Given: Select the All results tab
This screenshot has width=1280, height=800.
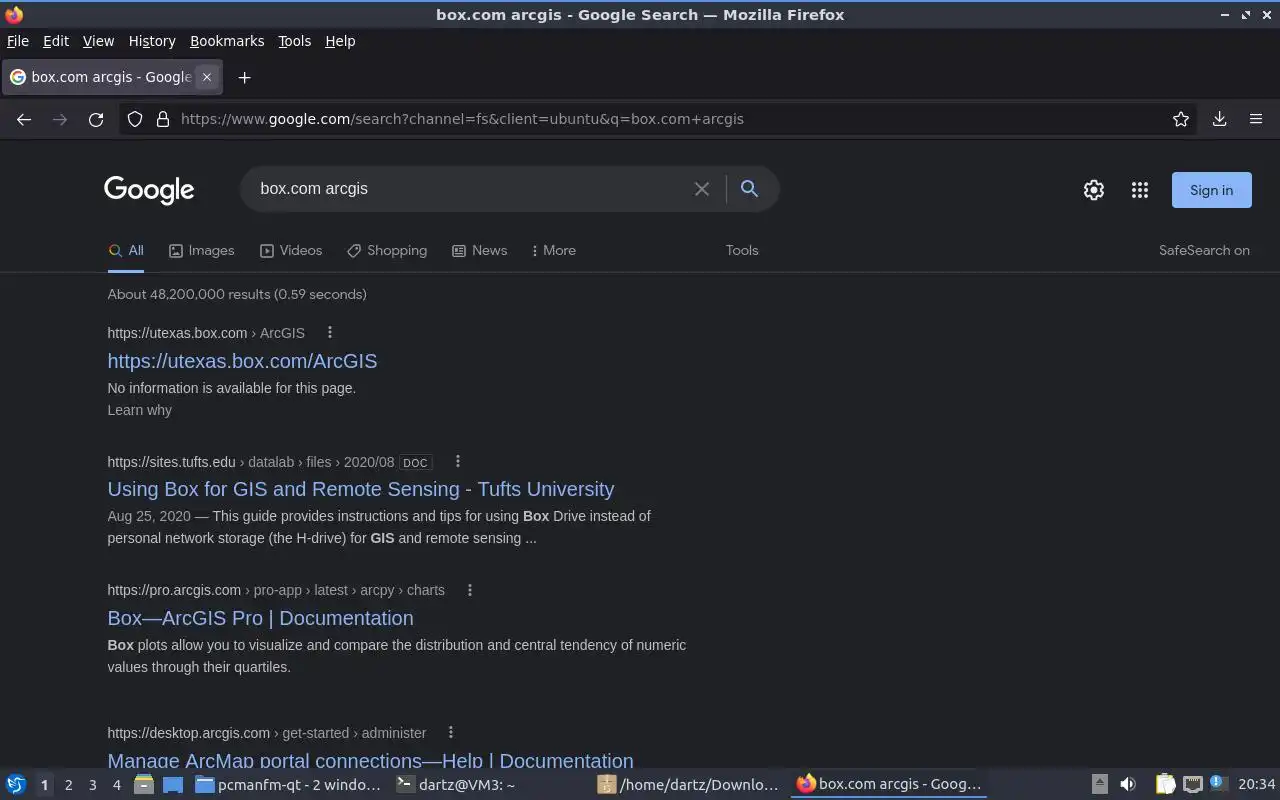Looking at the screenshot, I should (x=126, y=251).
